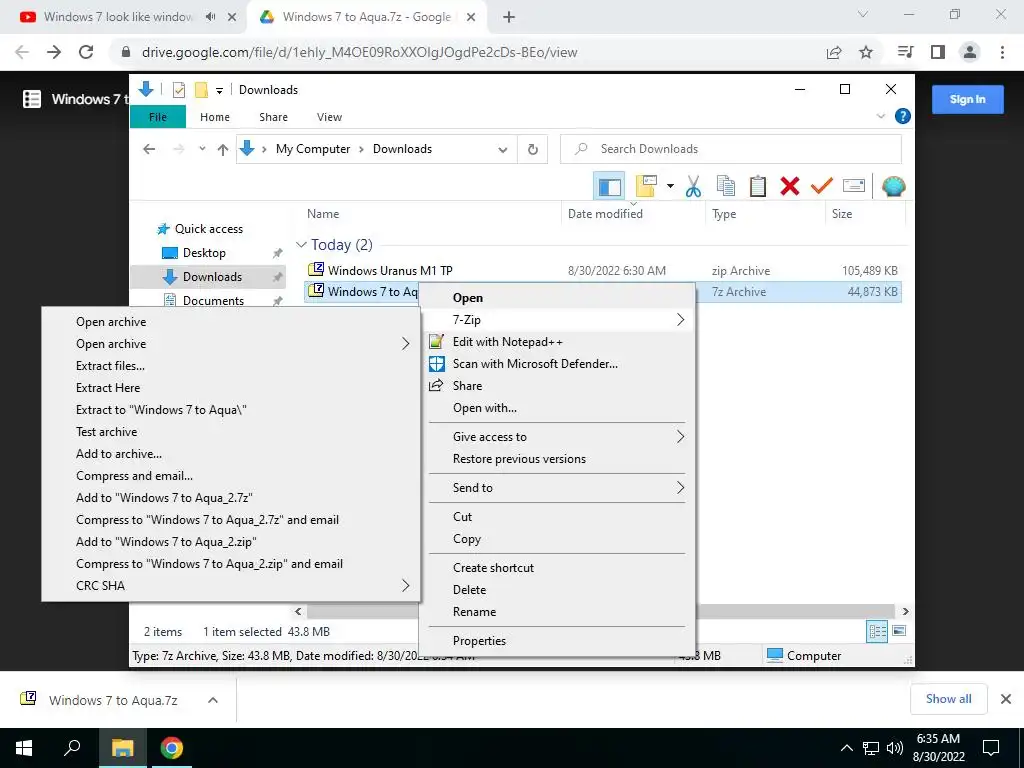This screenshot has width=1024, height=768.
Task: Open Windows Start menu
Action: 24,748
